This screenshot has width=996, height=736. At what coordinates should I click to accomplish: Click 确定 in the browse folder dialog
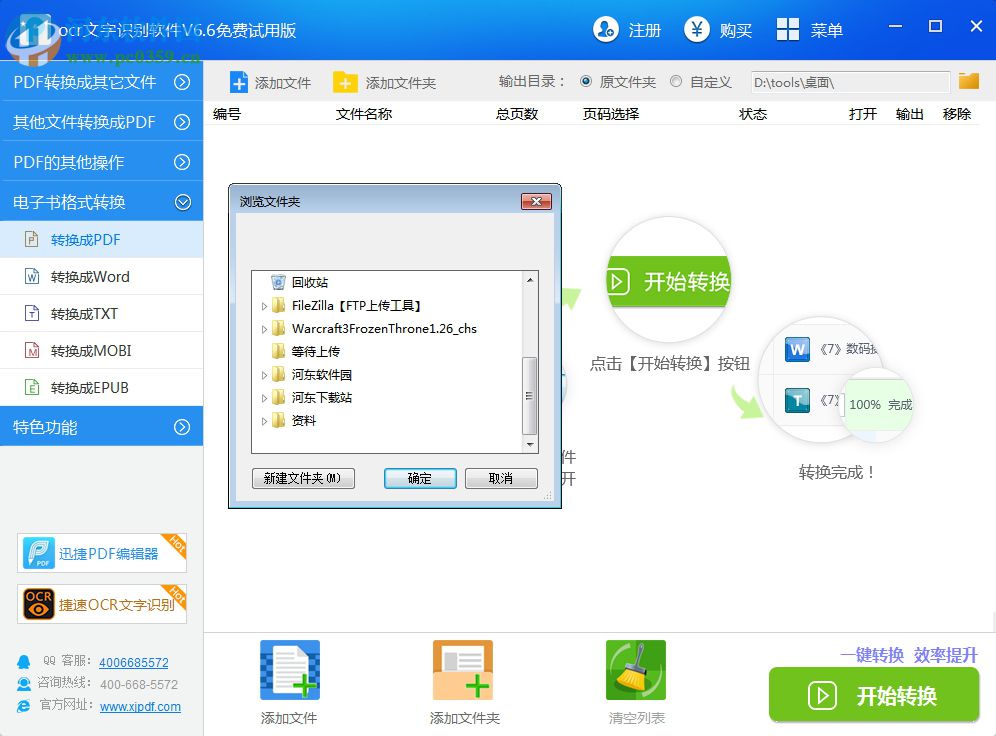pyautogui.click(x=420, y=478)
